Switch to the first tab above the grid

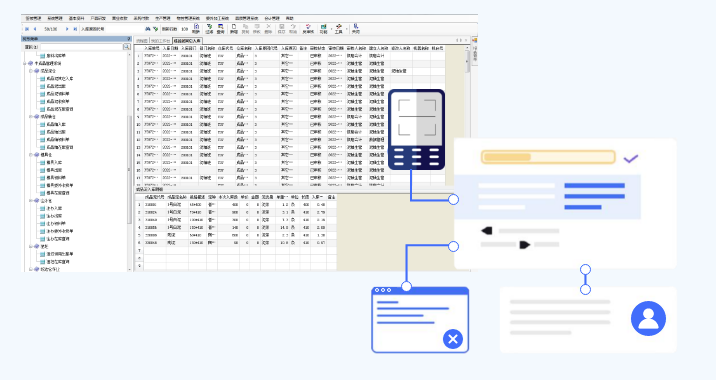click(x=142, y=41)
